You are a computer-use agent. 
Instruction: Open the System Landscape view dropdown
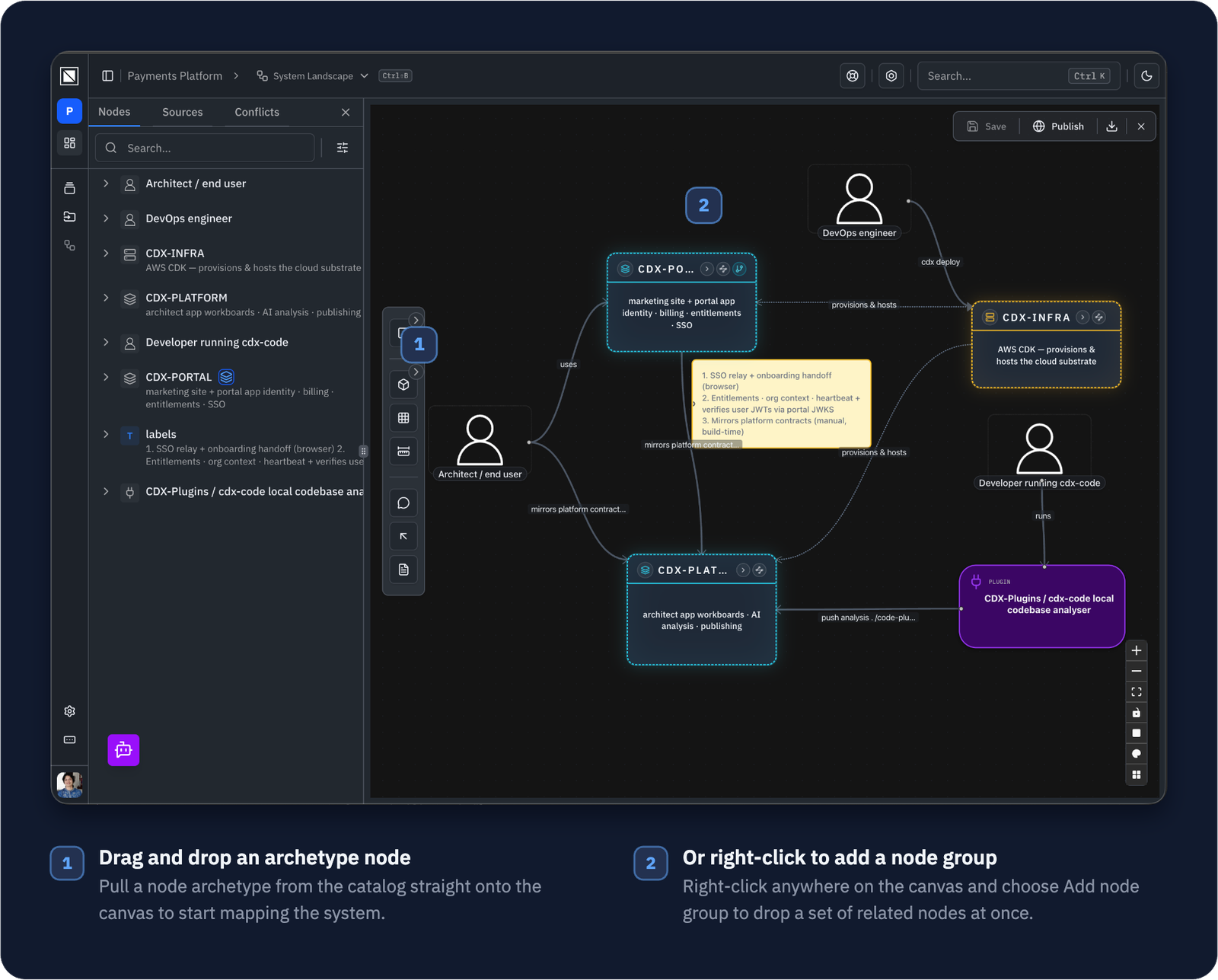pos(313,76)
